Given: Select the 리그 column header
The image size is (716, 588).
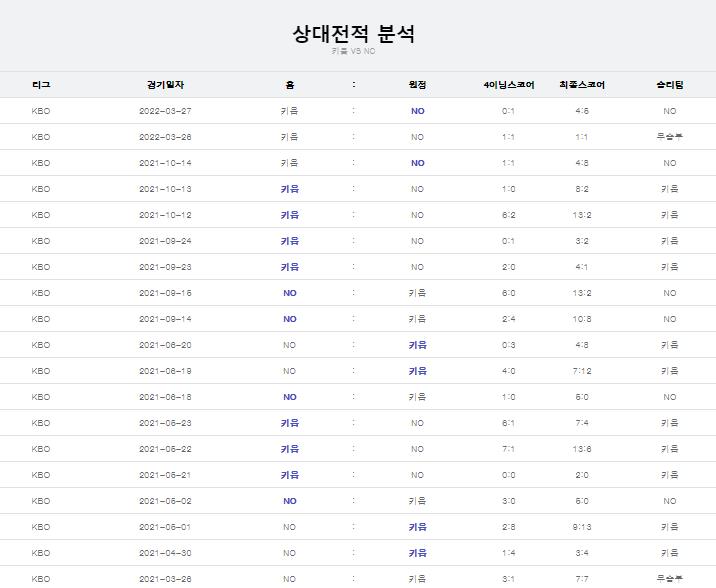Looking at the screenshot, I should [x=41, y=84].
